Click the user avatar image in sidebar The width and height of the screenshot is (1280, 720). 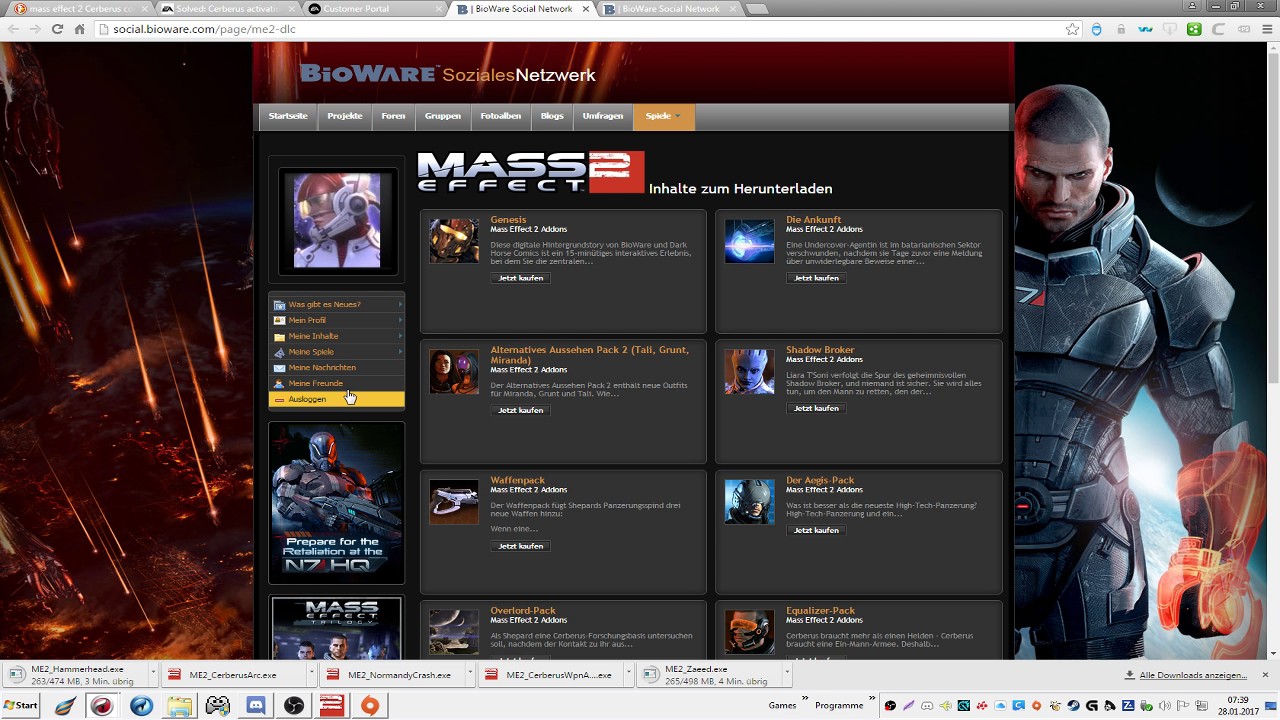point(337,221)
